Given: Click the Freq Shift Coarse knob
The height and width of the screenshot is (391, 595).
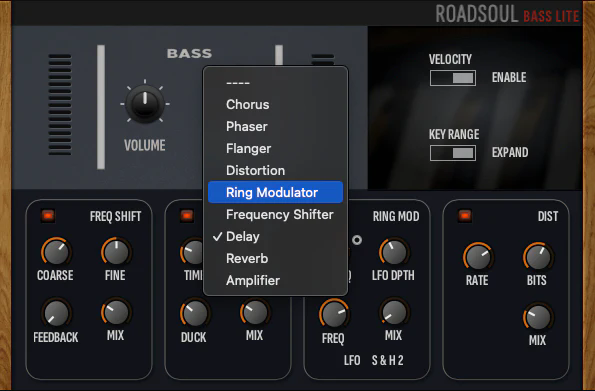Looking at the screenshot, I should coord(56,252).
